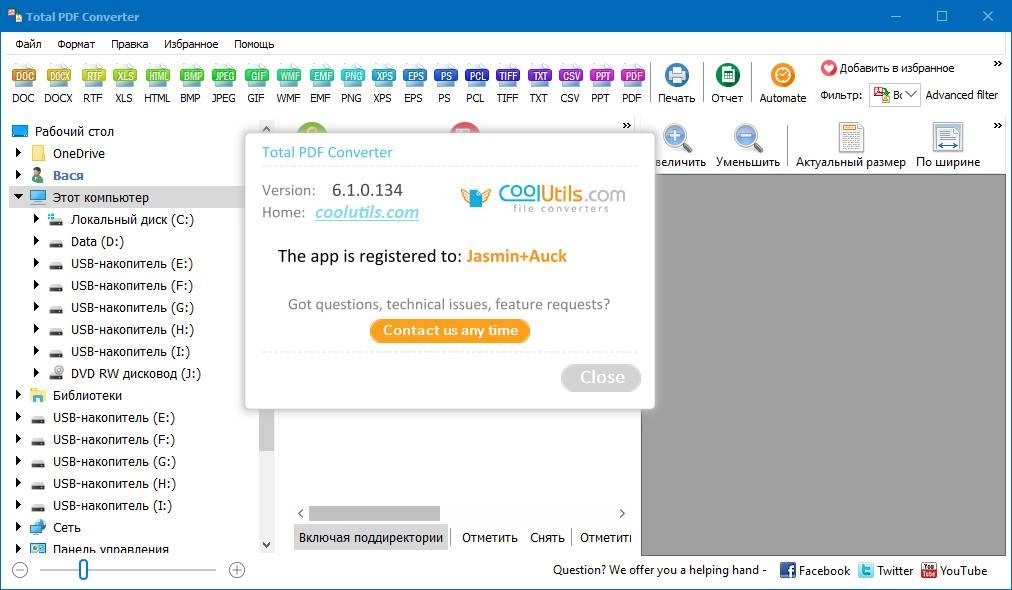Convert to TXT format
The width and height of the screenshot is (1012, 590).
[x=539, y=85]
